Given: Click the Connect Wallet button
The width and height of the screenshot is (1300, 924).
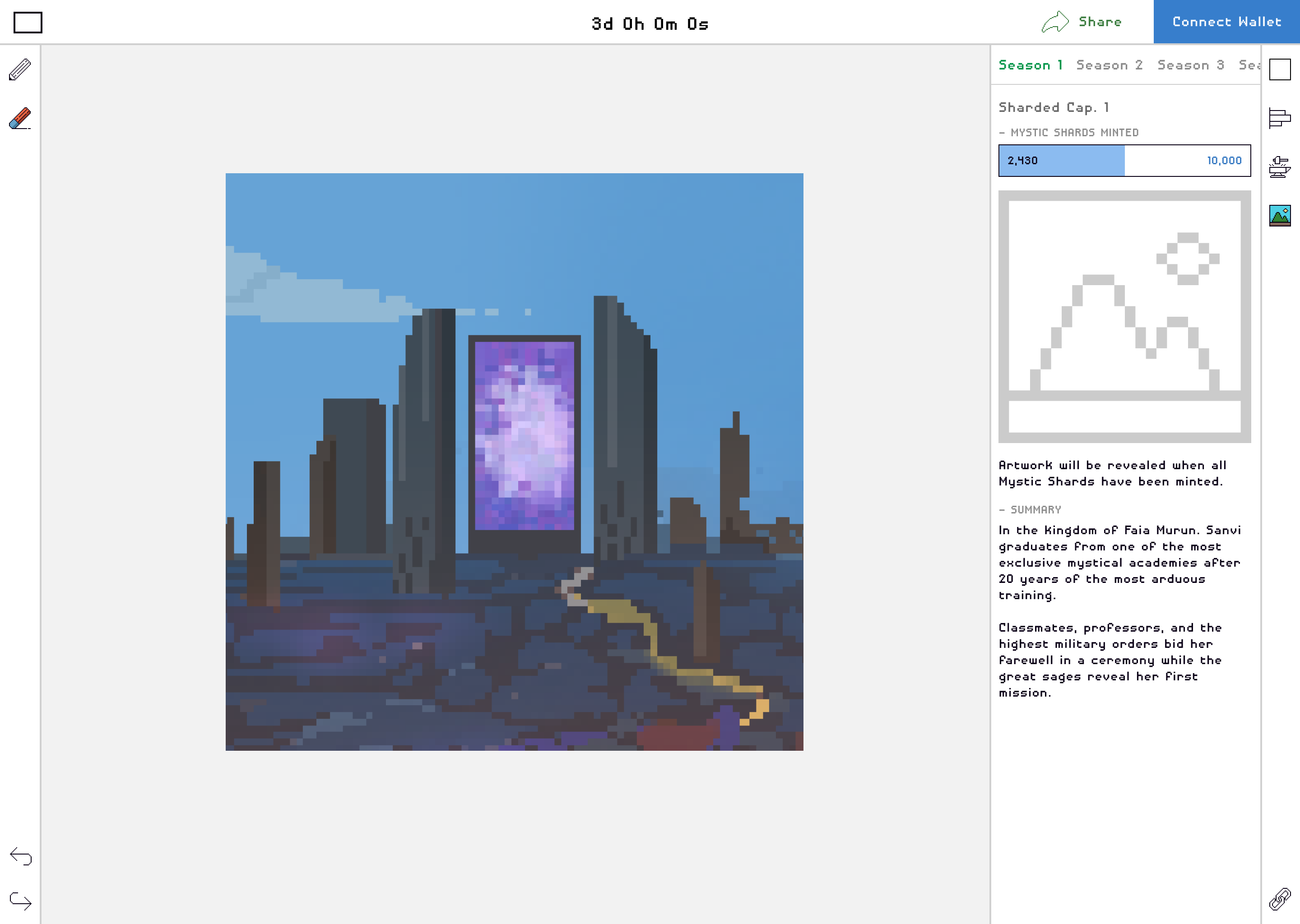Looking at the screenshot, I should coord(1226,22).
